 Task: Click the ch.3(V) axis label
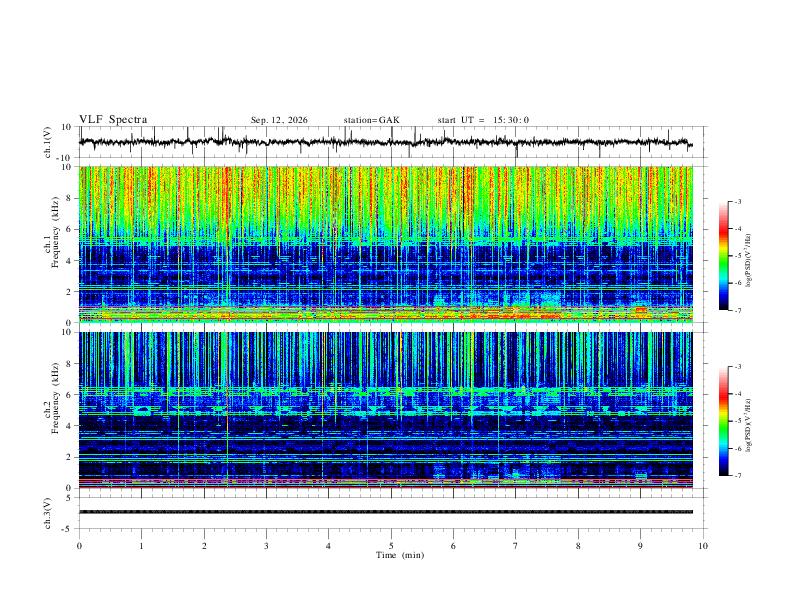[48, 514]
